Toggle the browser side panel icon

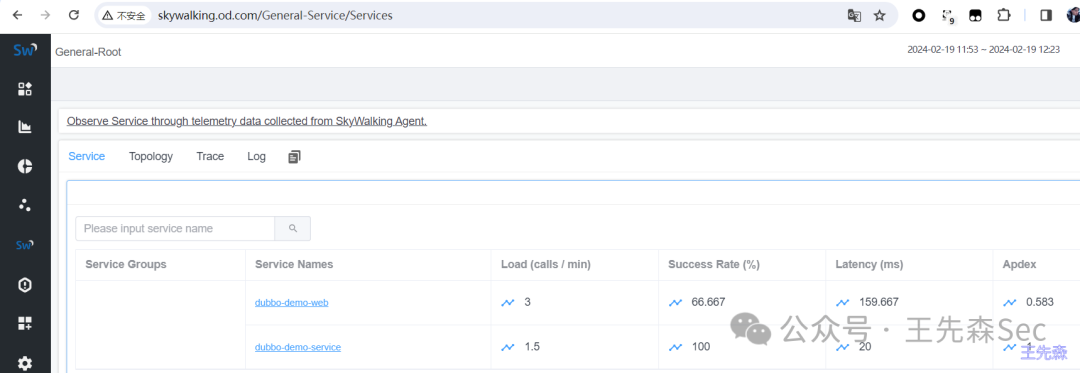pyautogui.click(x=1046, y=15)
